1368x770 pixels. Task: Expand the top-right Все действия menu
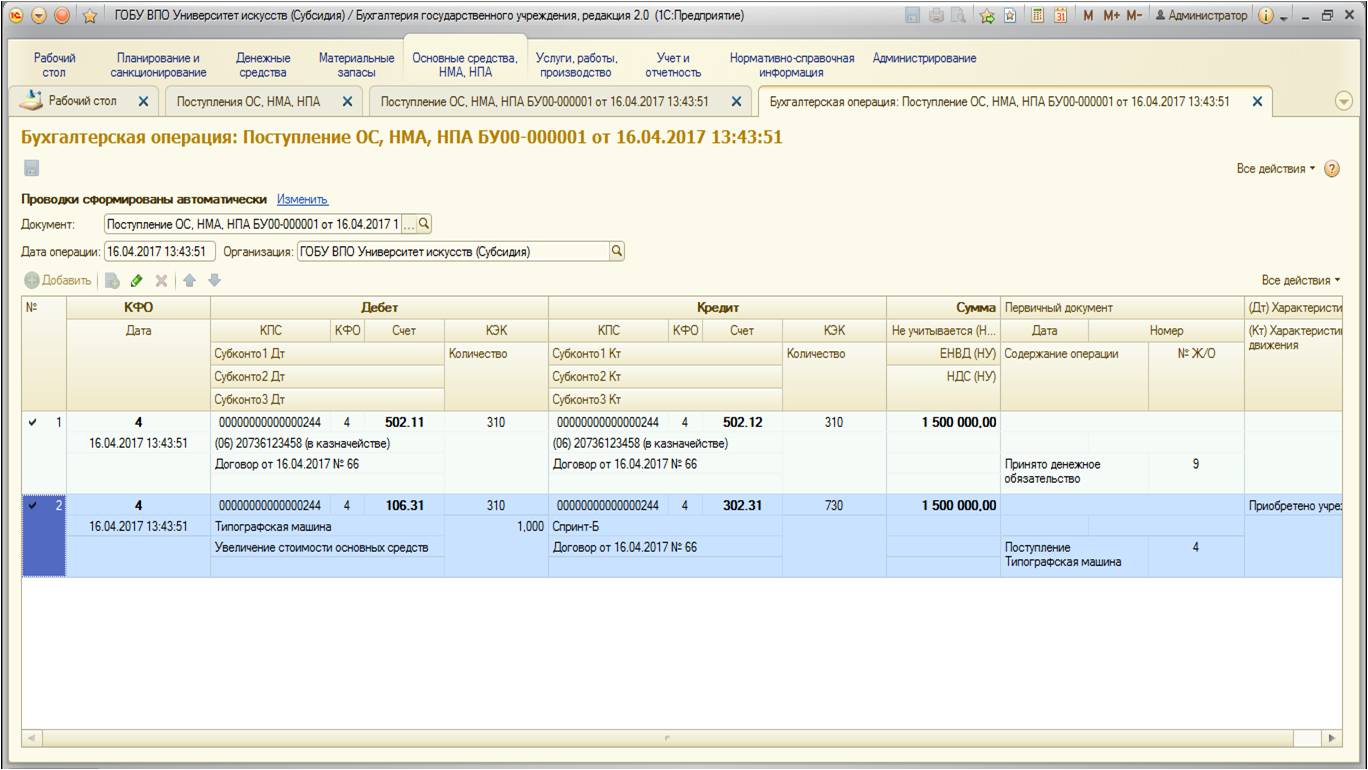coord(1276,169)
